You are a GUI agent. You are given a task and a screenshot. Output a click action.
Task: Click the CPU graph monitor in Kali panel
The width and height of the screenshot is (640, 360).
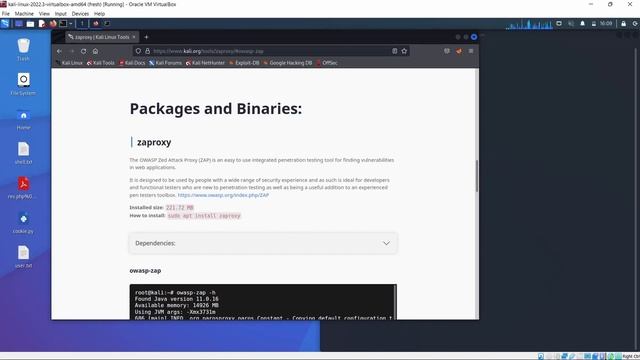tap(529, 24)
